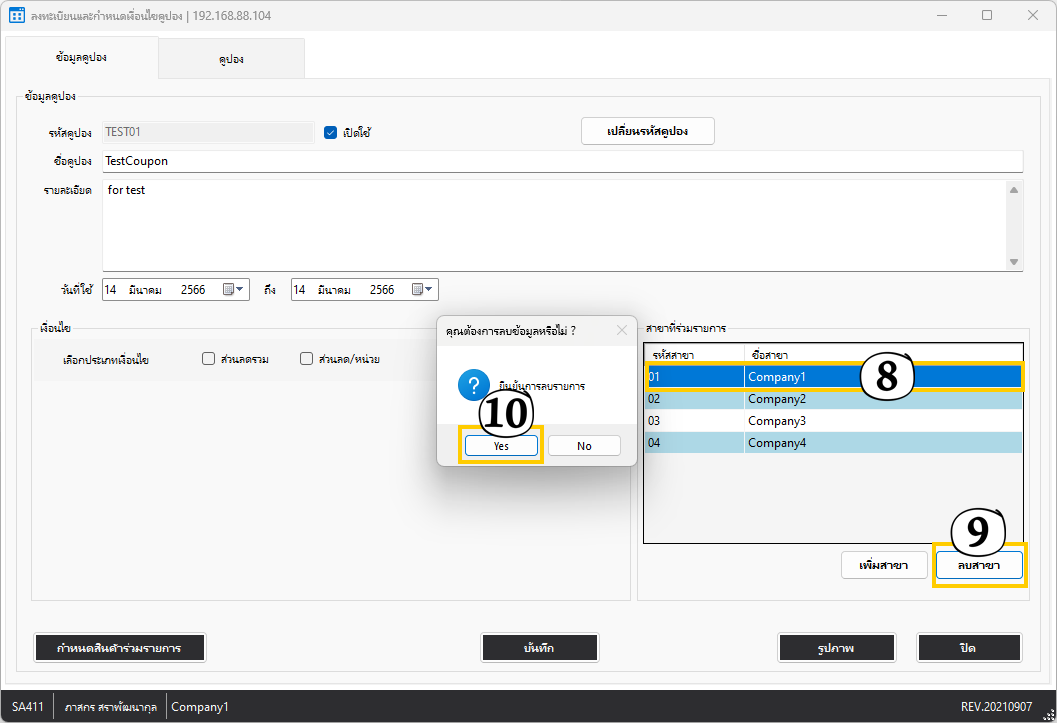Enable the ส่วนลดรวม checkbox
1057x723 pixels.
209,359
